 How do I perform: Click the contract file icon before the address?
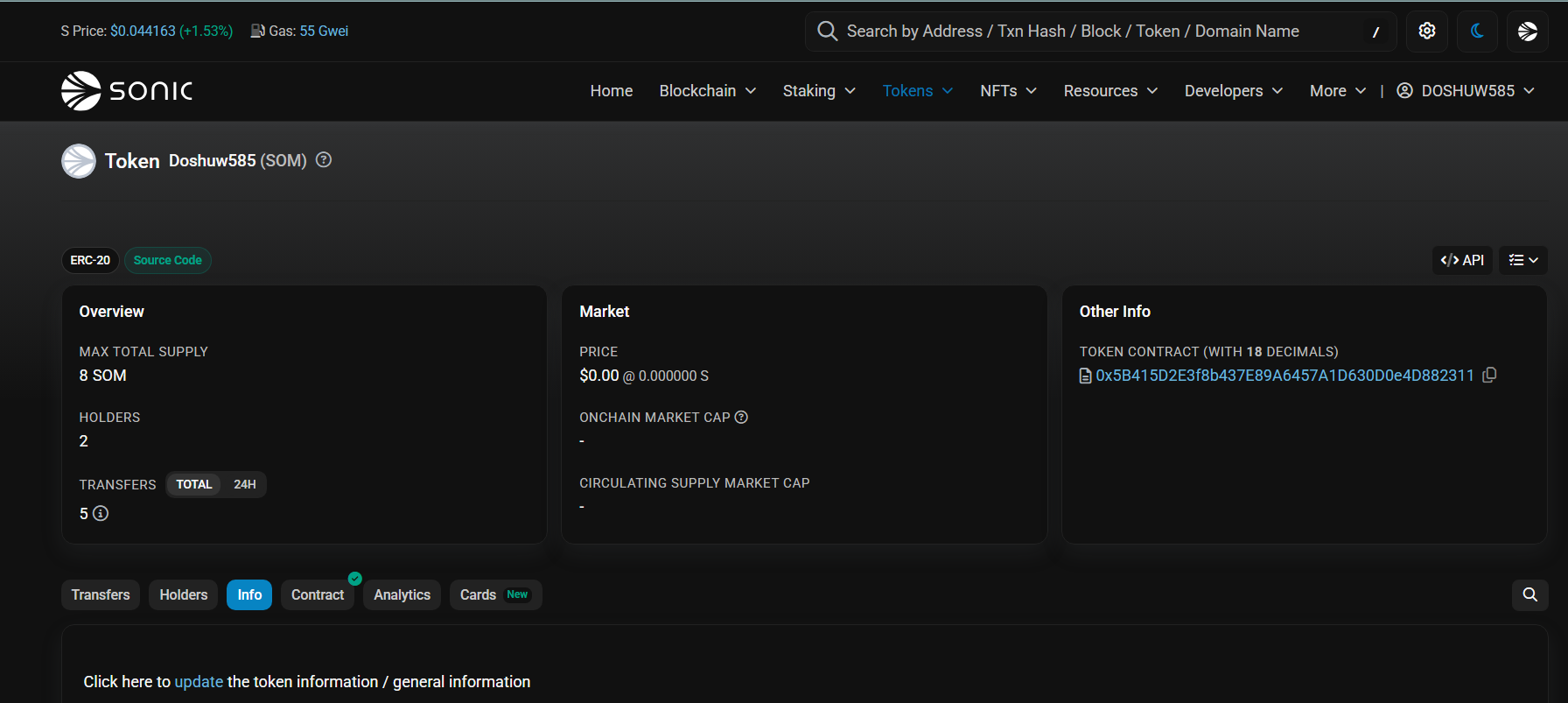(1086, 376)
